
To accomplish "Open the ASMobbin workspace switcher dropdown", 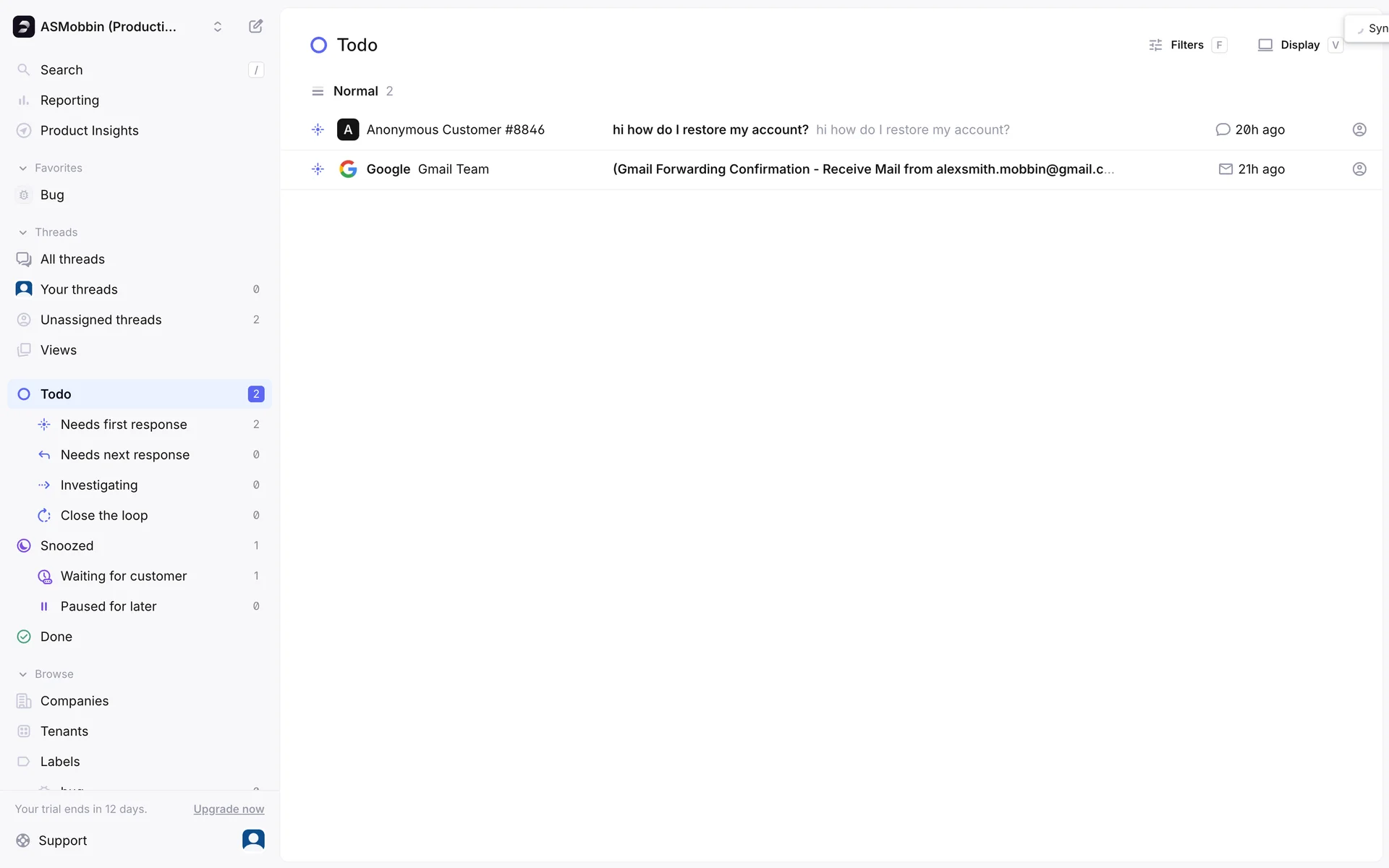I will pyautogui.click(x=217, y=27).
